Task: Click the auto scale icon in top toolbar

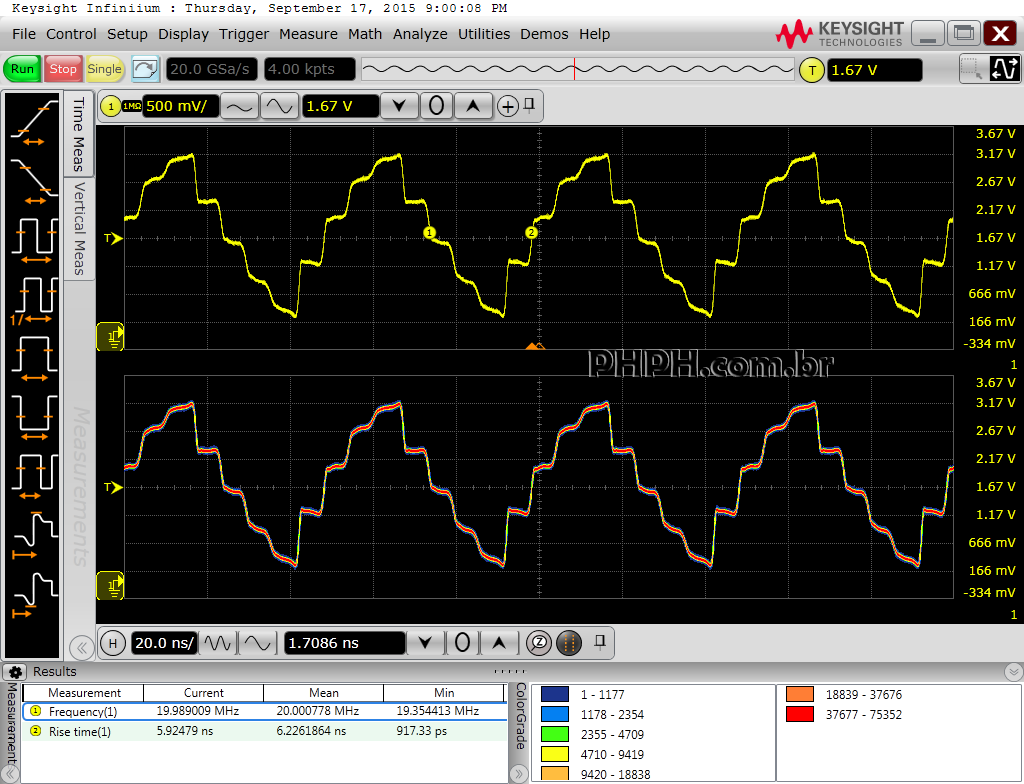Action: pyautogui.click(x=146, y=69)
